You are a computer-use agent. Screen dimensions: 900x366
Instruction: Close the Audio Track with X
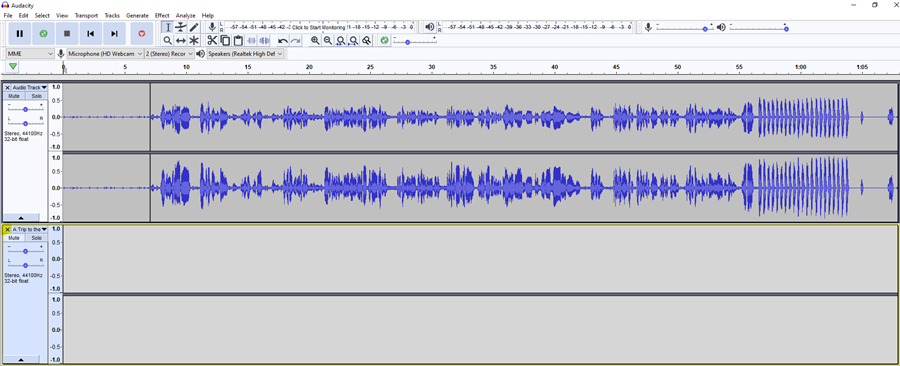click(7, 87)
